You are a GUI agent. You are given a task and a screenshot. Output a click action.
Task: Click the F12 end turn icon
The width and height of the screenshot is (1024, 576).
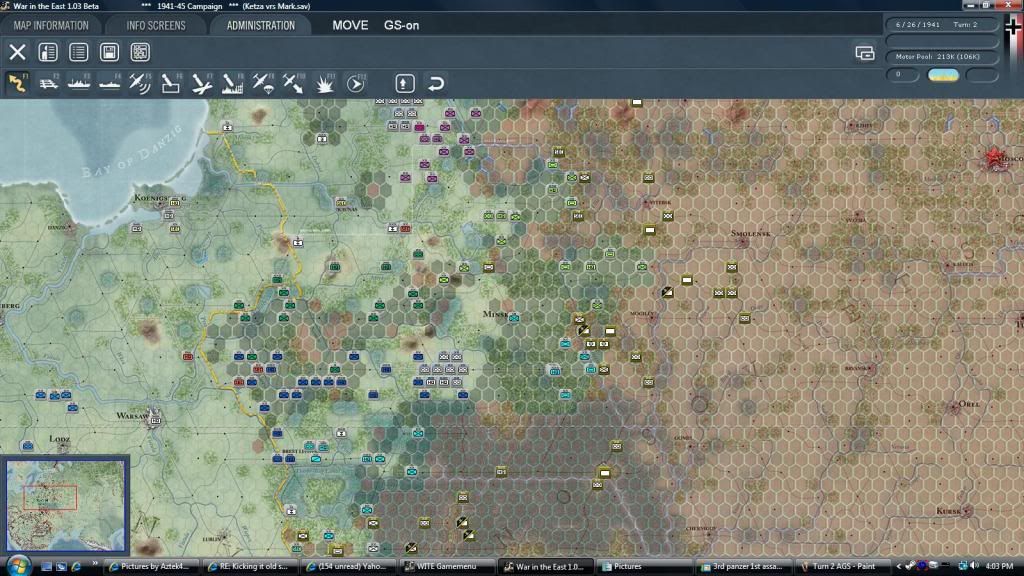tap(356, 84)
